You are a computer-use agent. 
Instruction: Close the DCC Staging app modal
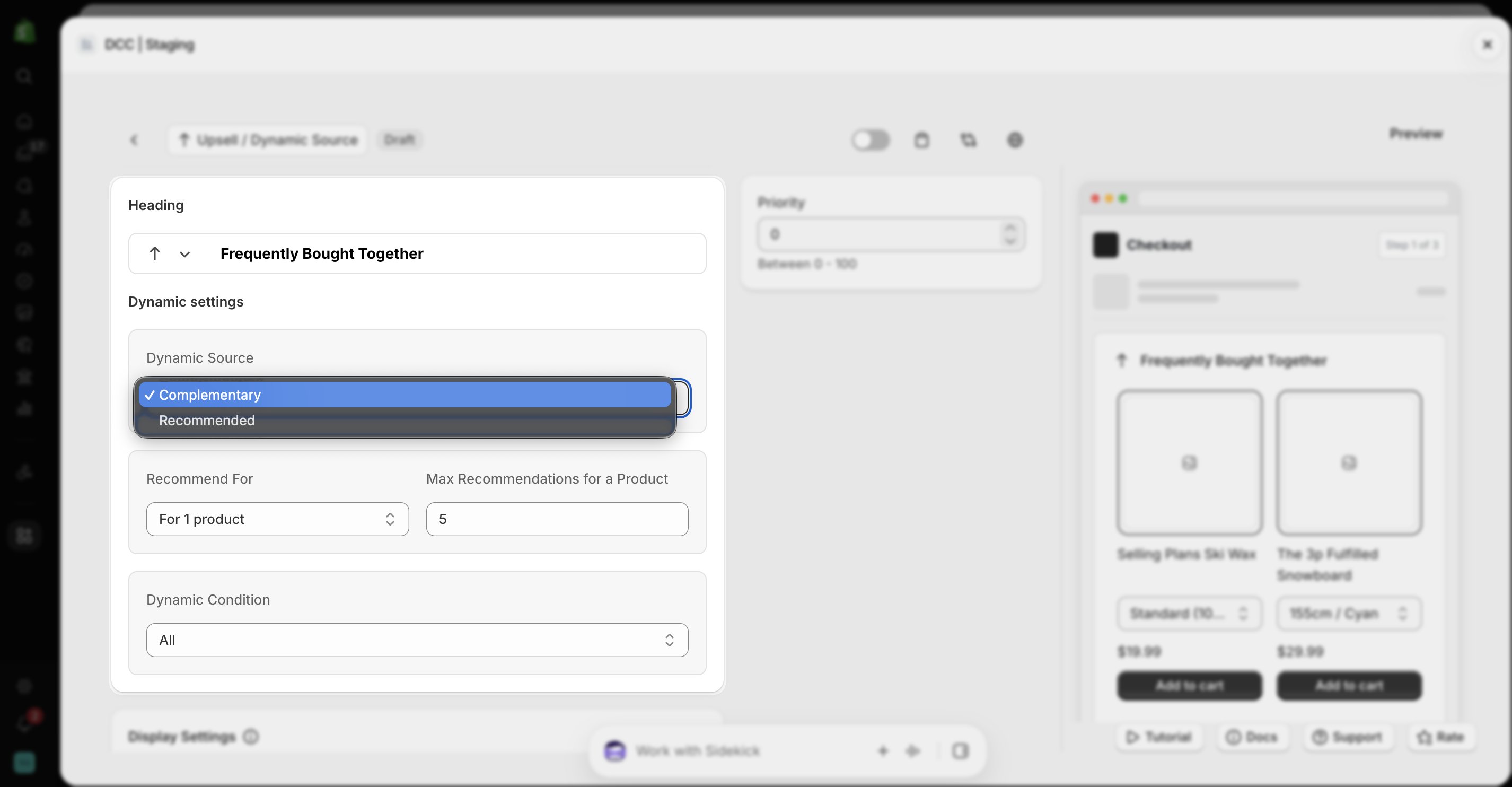click(1488, 44)
